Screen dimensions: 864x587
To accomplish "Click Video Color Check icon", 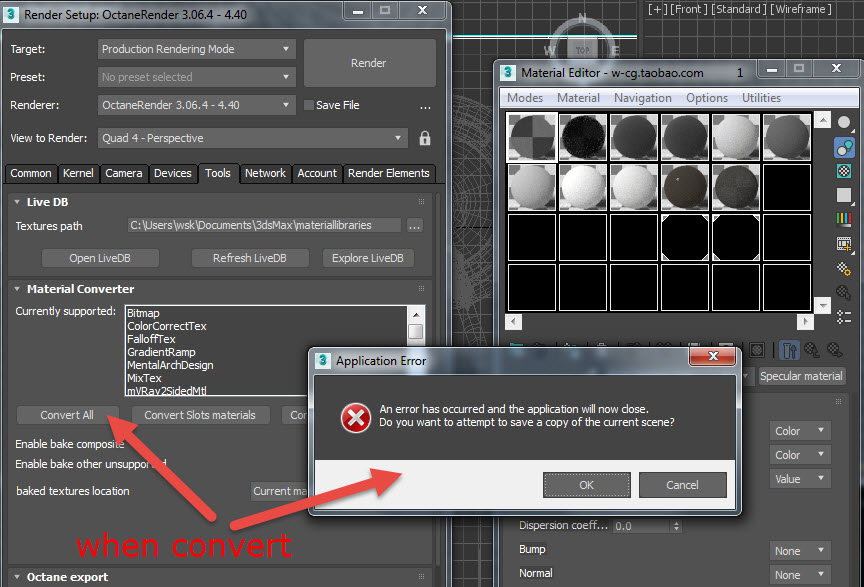I will coord(844,219).
